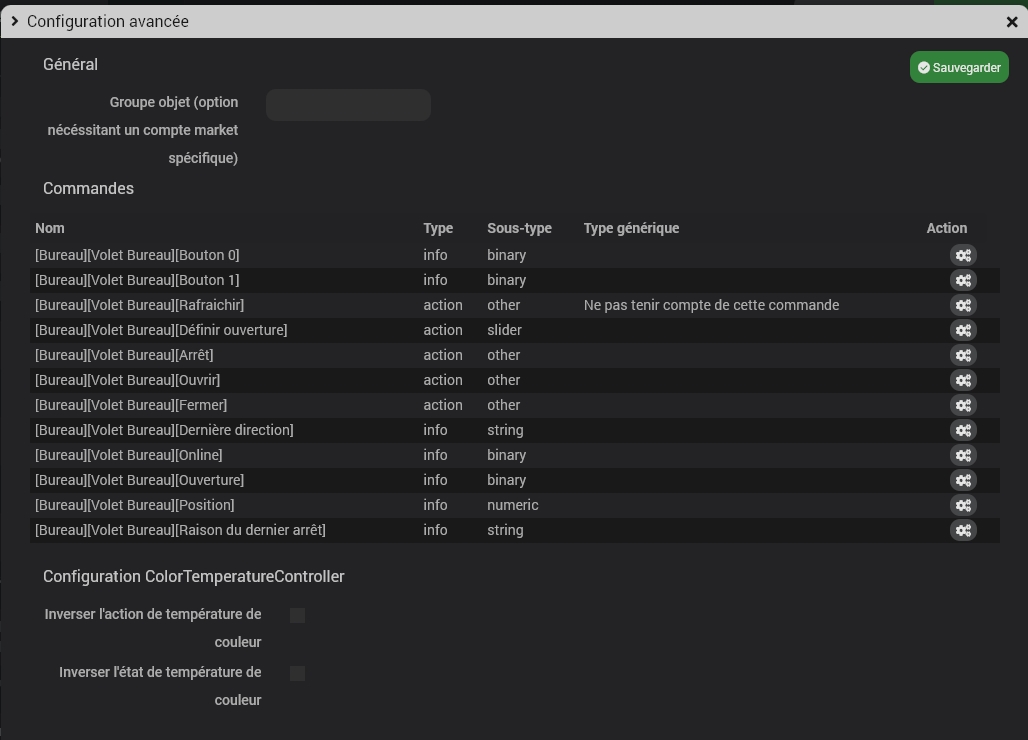Image resolution: width=1028 pixels, height=740 pixels.
Task: Collapse the Configuration avancée chevron
Action: click(x=15, y=21)
